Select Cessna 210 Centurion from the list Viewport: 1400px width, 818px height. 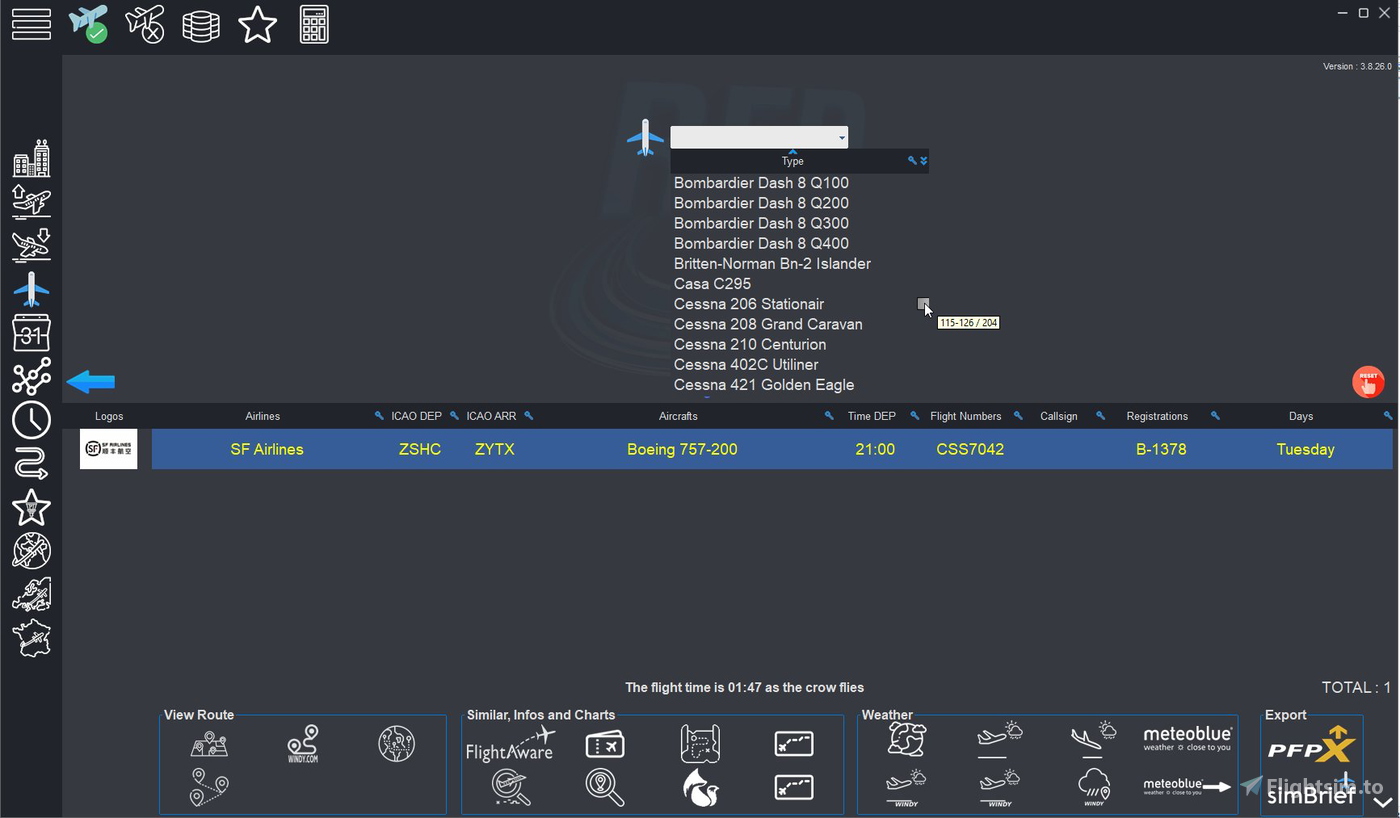click(750, 344)
